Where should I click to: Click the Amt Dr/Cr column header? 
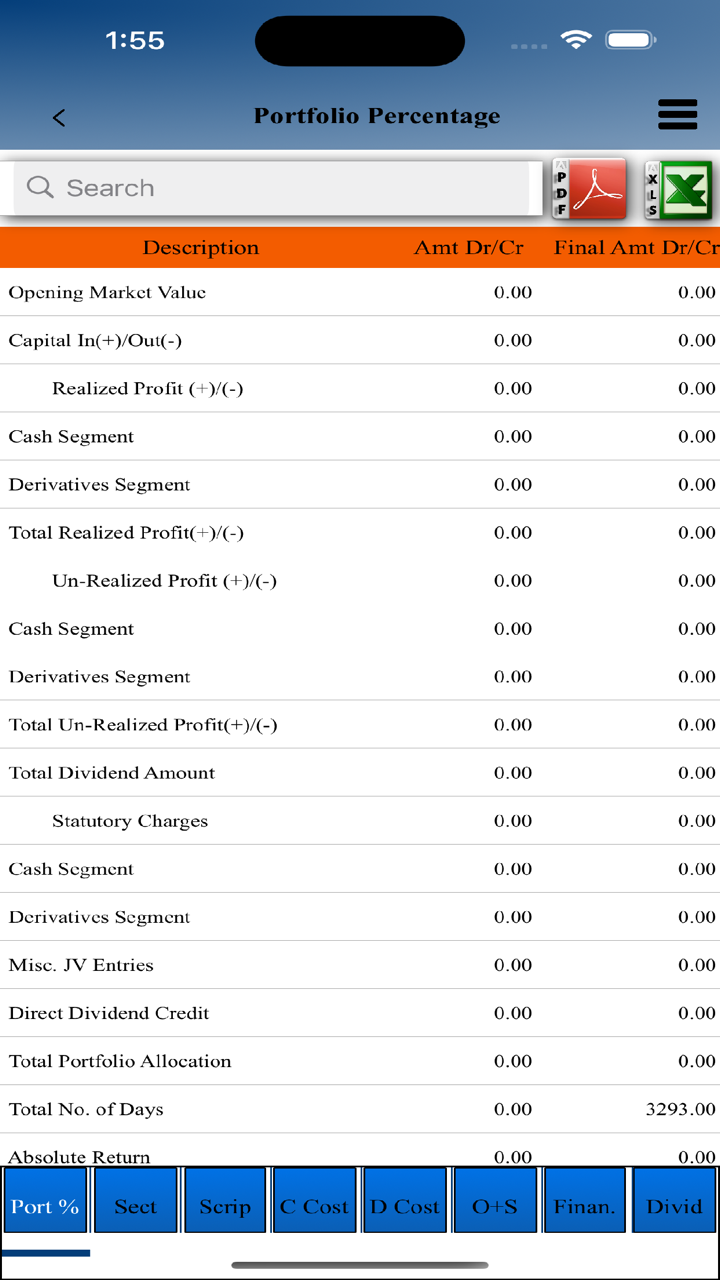pos(468,248)
